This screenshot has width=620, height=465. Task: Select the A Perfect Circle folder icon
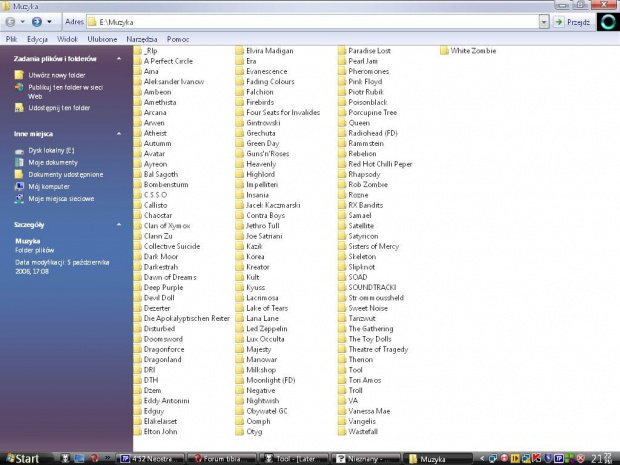pos(138,61)
